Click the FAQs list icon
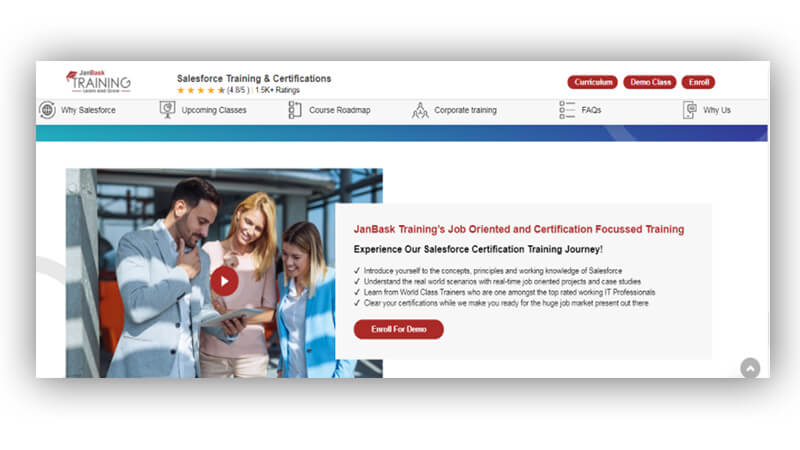 (x=567, y=110)
